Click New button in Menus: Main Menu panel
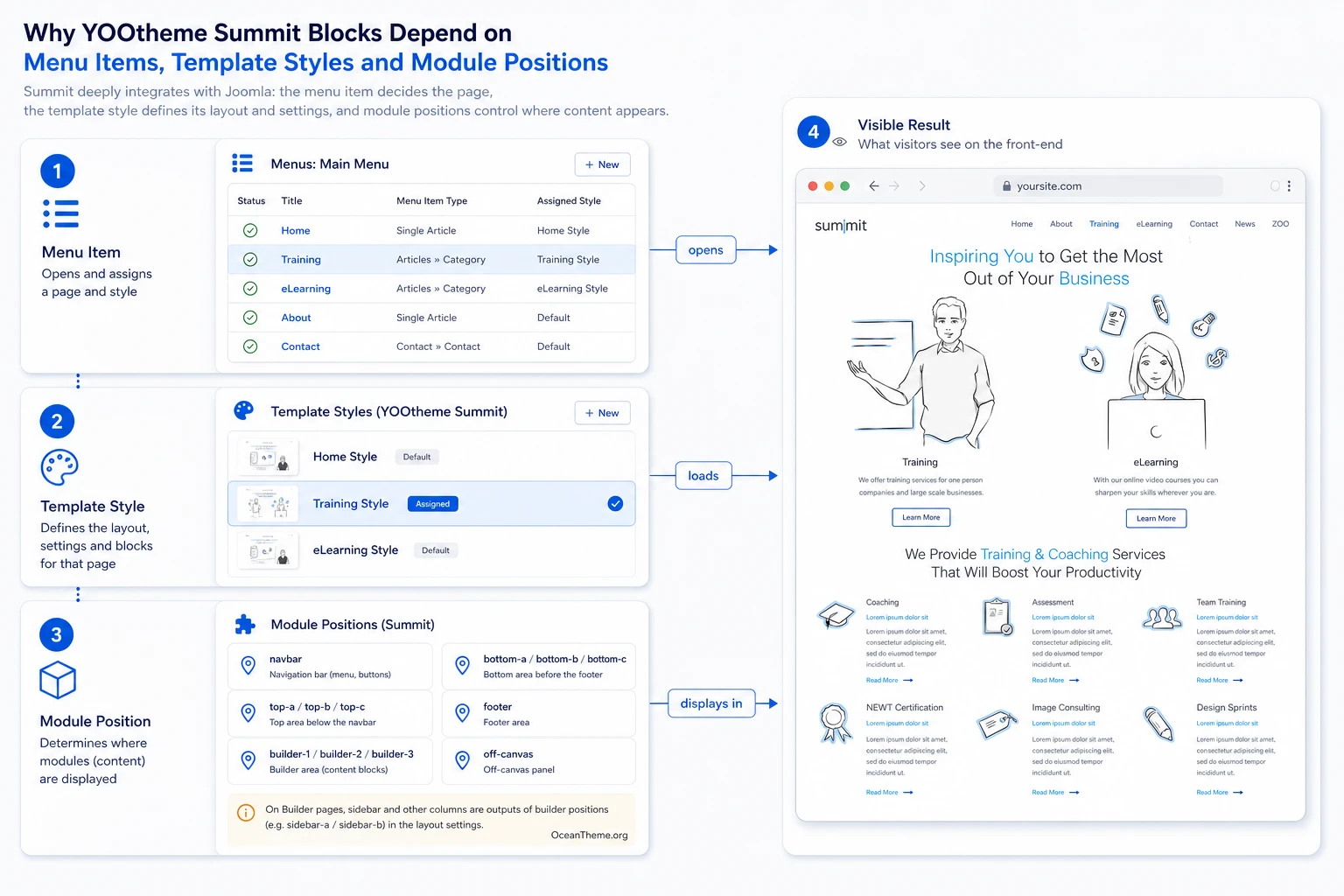 coord(602,164)
